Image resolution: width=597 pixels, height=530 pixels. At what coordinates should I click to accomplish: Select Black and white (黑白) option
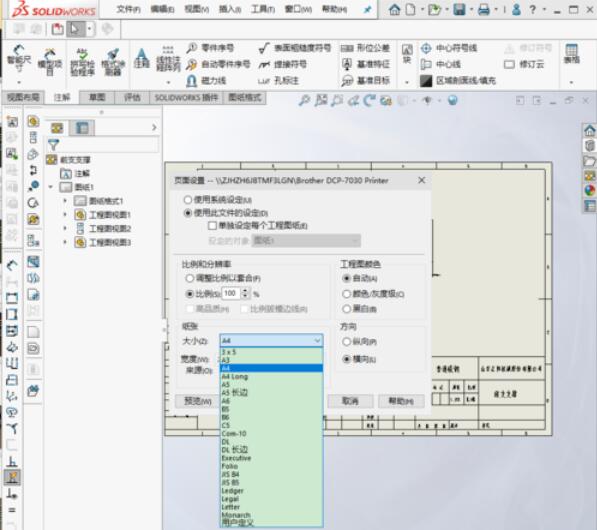[346, 309]
